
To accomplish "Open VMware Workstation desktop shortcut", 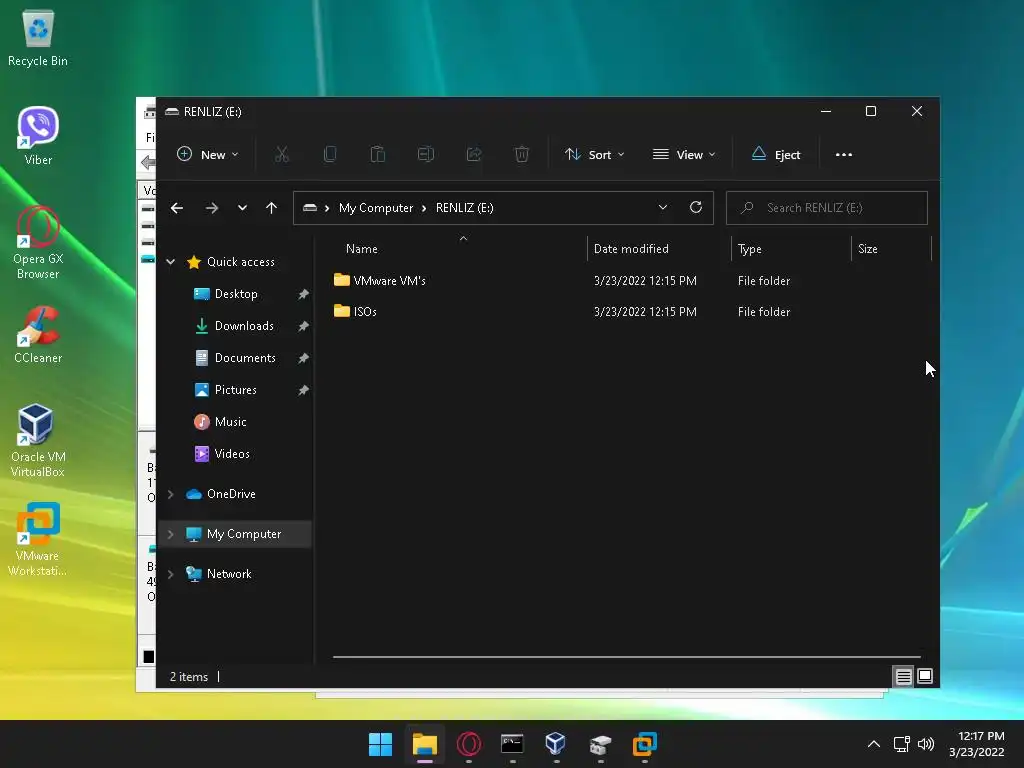I will (38, 539).
